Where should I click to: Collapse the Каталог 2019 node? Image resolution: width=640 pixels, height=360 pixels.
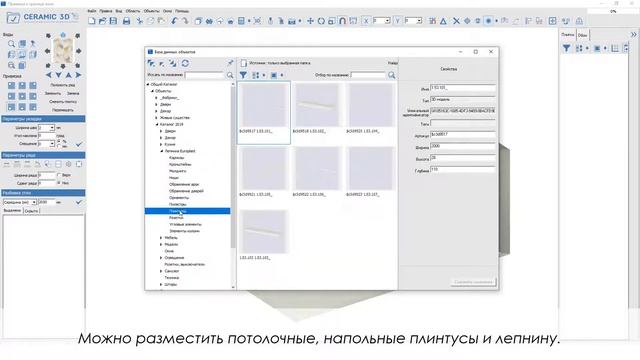[x=157, y=124]
